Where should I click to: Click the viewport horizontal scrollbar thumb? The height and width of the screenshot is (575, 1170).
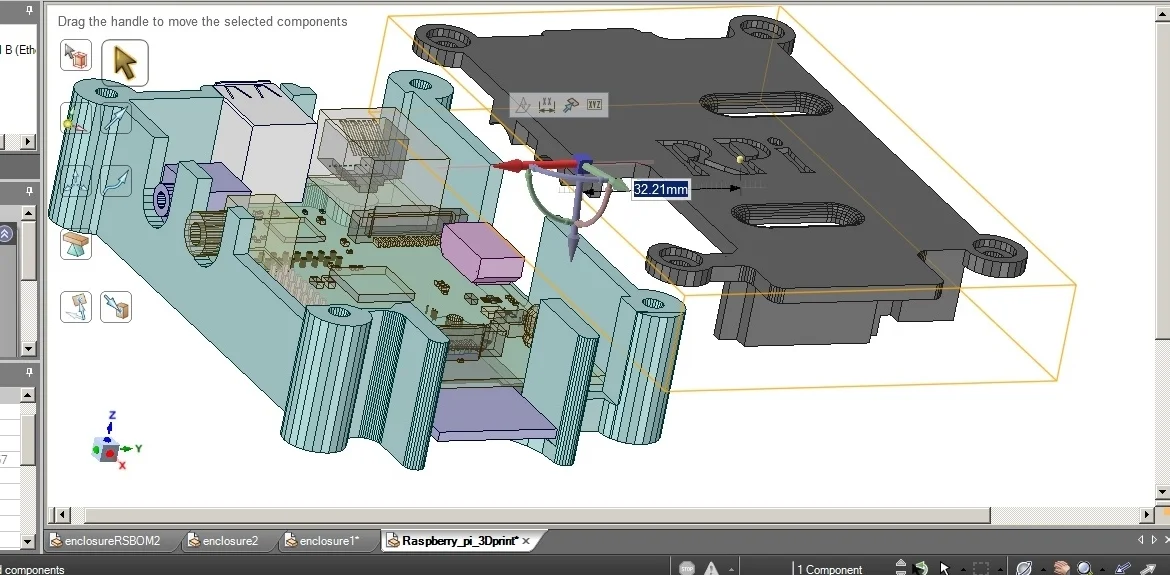[537, 515]
